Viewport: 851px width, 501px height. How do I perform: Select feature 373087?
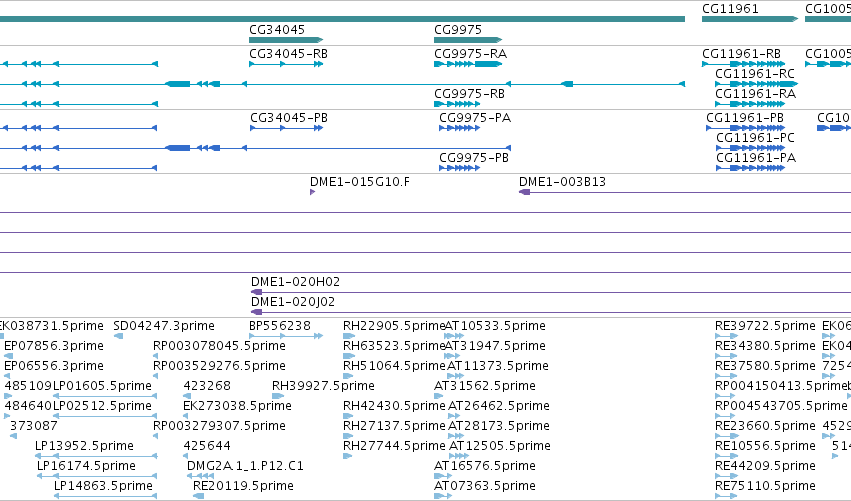[34, 426]
